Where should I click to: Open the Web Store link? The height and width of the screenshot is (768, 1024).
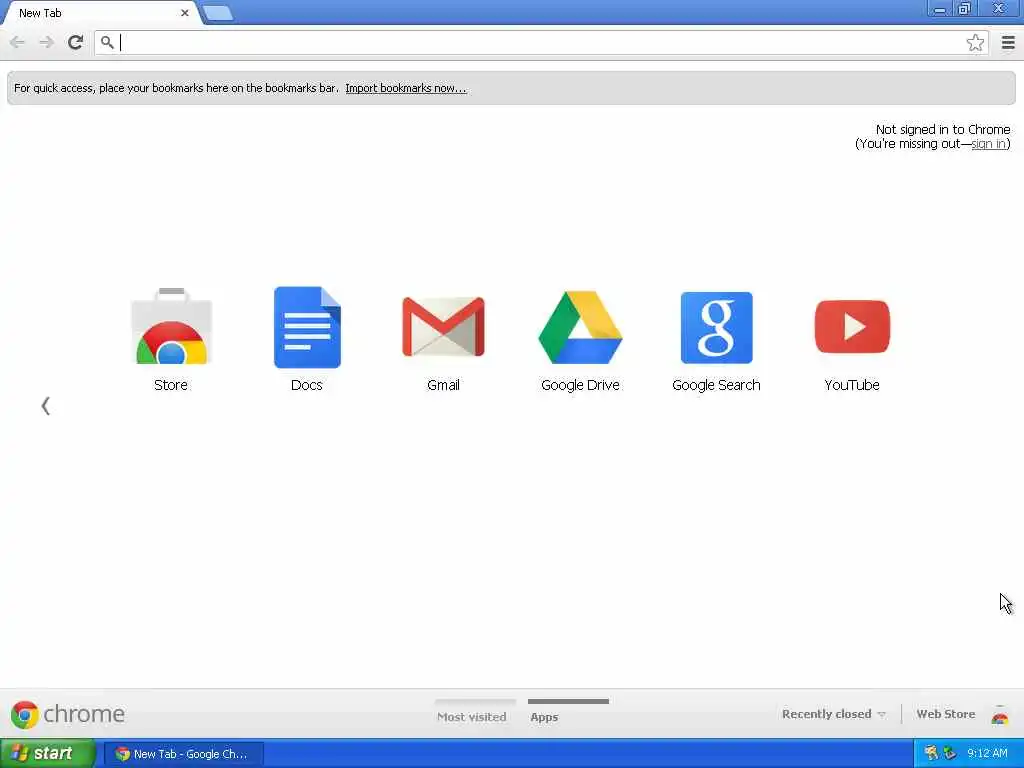click(x=946, y=714)
